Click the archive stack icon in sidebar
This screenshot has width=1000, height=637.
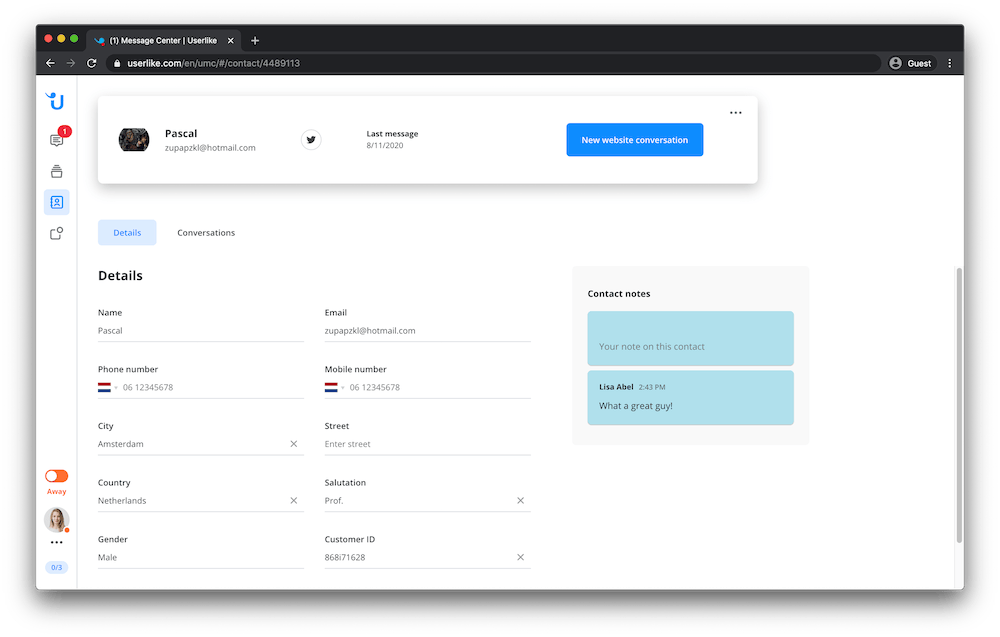57,171
